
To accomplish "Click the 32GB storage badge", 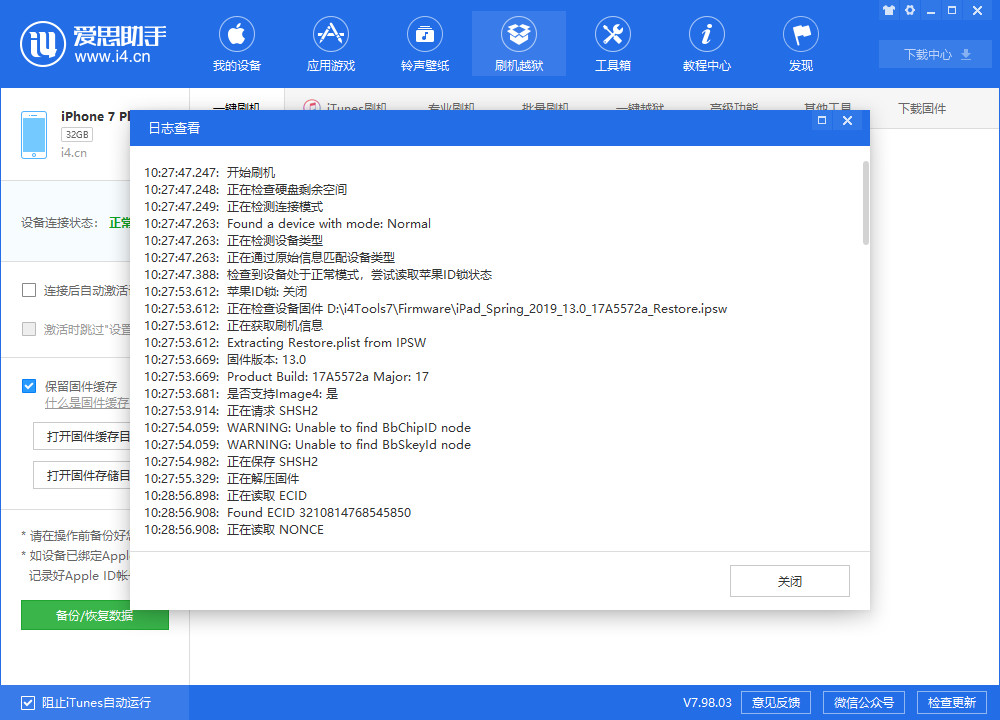I will [77, 135].
